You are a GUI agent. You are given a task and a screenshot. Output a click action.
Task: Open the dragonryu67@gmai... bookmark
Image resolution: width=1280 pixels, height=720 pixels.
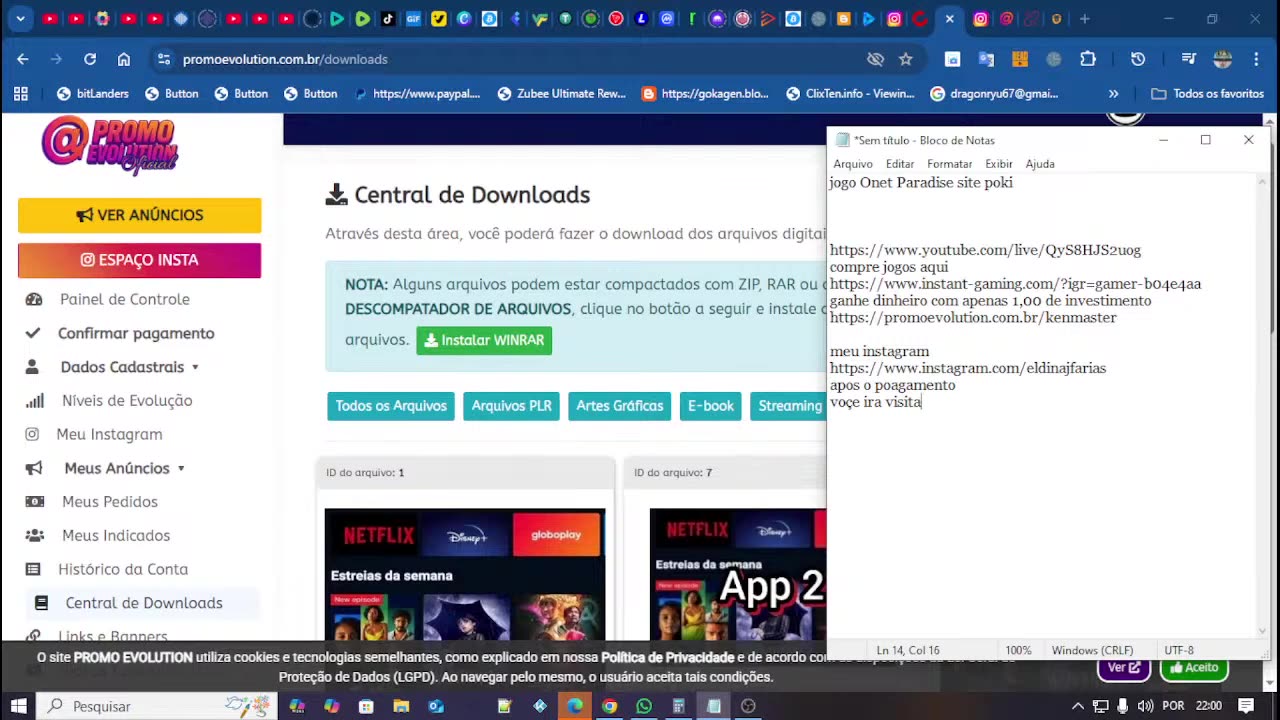pos(994,94)
